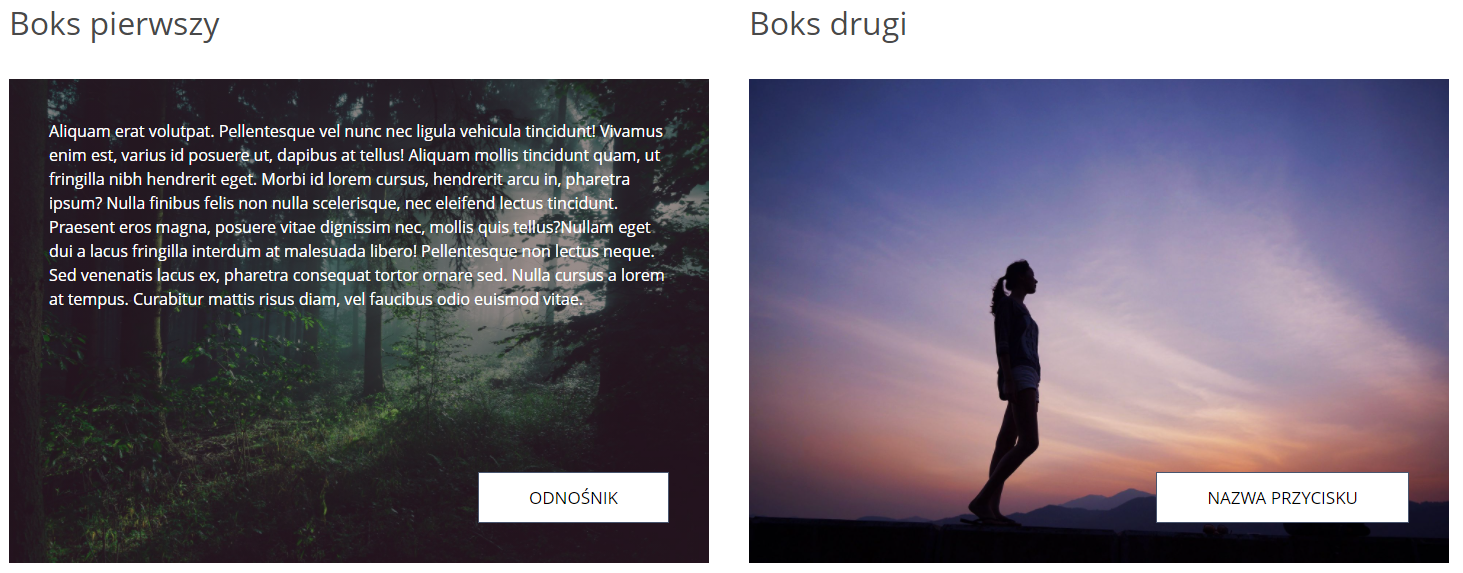Click the word "Vivamus" in the paragraph
This screenshot has width=1463, height=573.
click(x=632, y=132)
